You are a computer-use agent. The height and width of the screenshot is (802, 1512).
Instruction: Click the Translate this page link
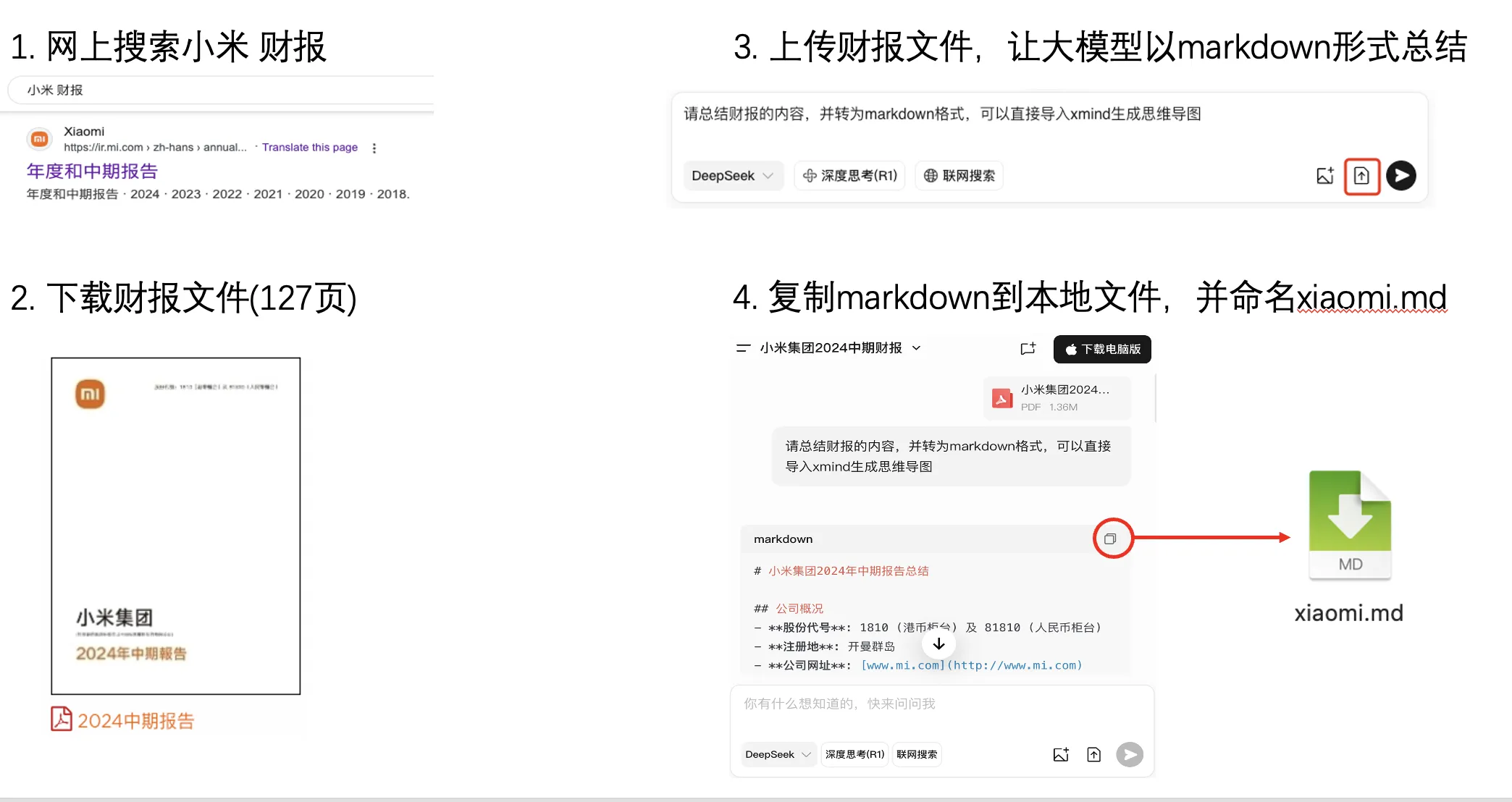310,147
